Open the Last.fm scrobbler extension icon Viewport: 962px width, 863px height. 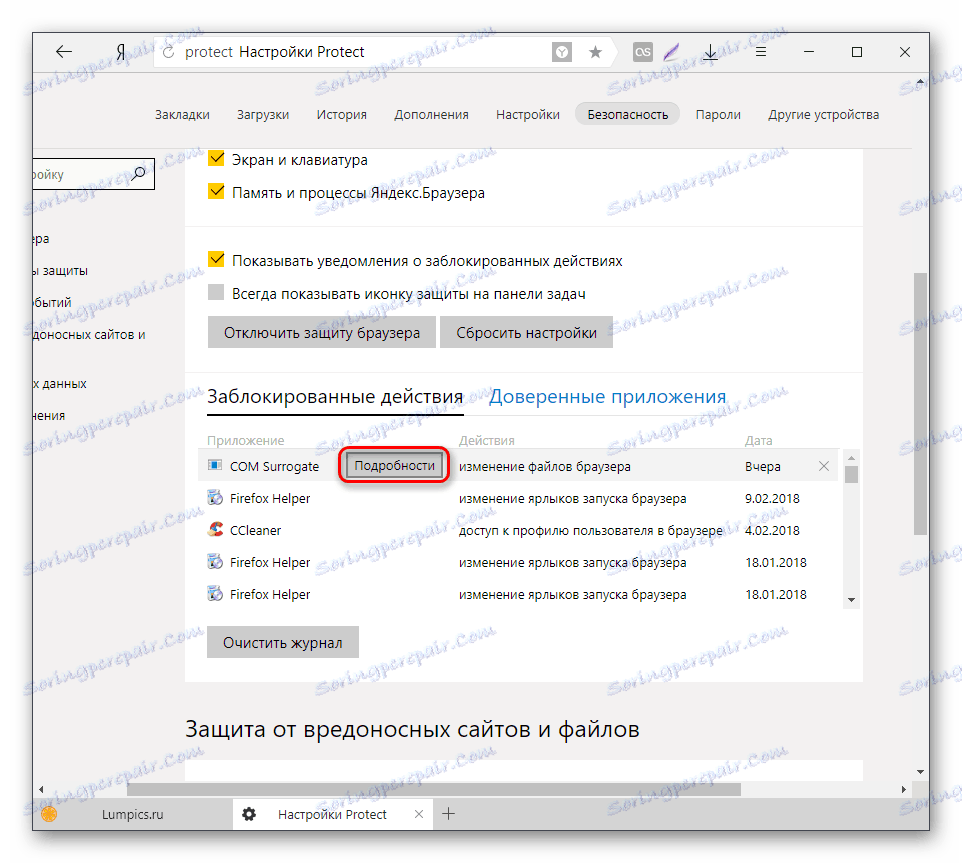pyautogui.click(x=642, y=52)
